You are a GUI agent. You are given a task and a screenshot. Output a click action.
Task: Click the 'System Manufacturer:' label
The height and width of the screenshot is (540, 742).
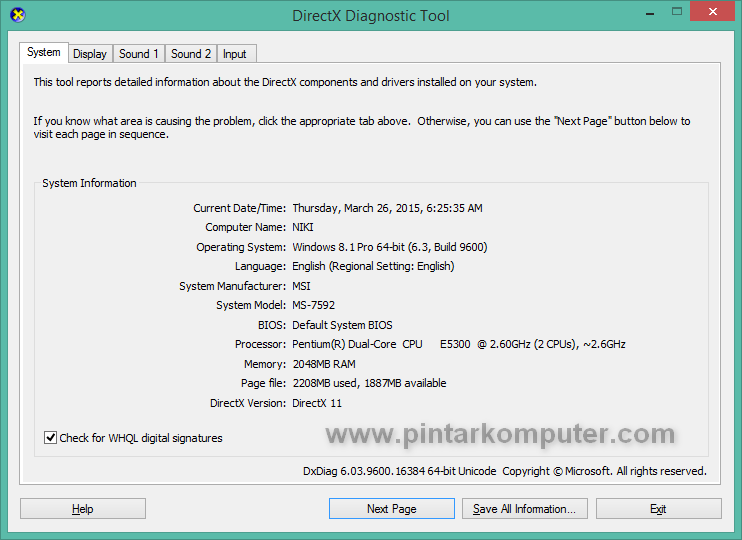[233, 286]
